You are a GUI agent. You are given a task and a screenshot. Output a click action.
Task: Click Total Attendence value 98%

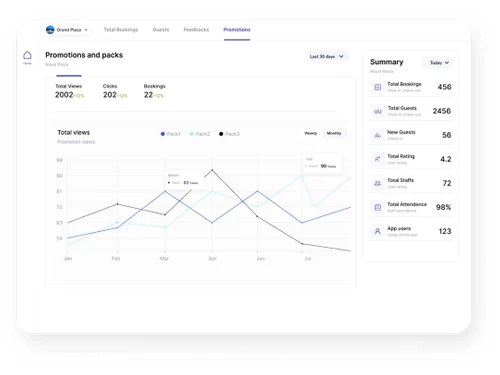(443, 207)
